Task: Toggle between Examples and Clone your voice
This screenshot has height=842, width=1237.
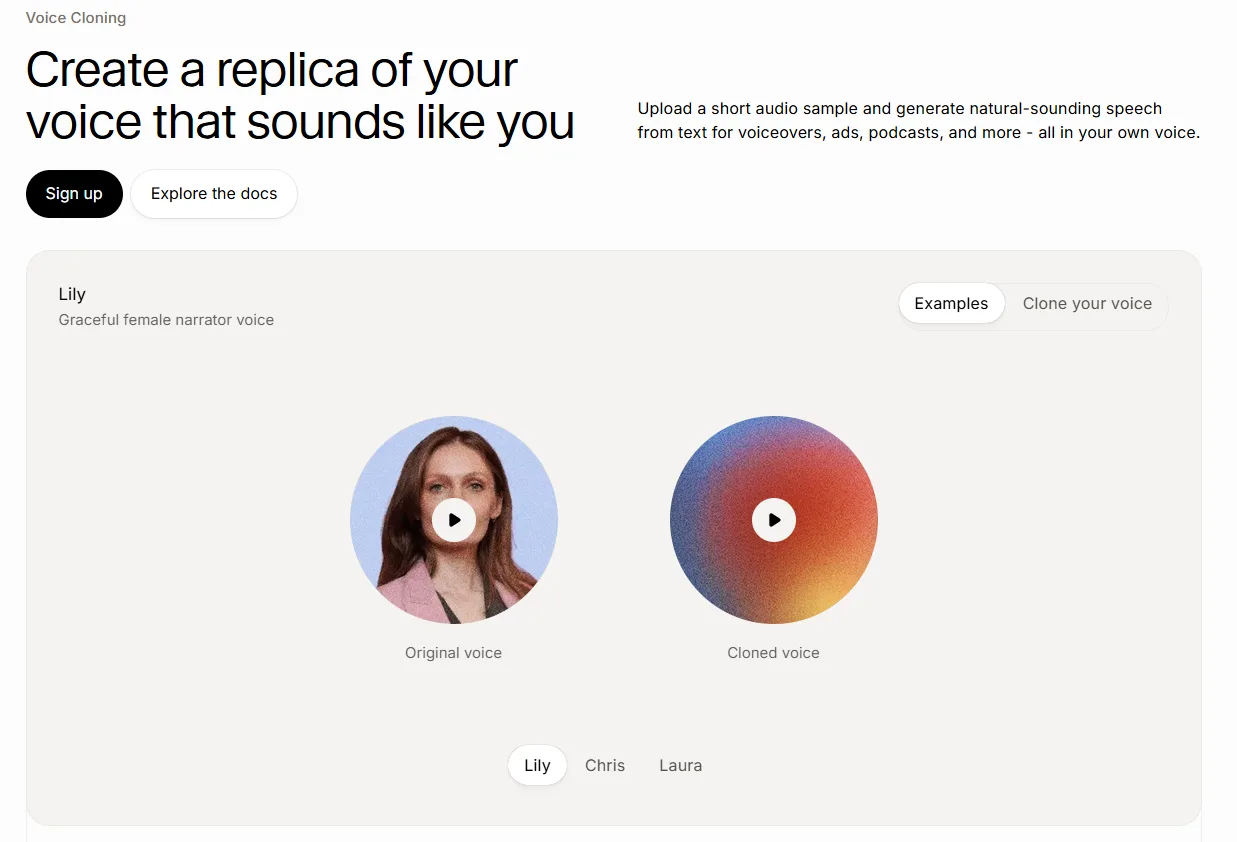Action: (x=1032, y=303)
